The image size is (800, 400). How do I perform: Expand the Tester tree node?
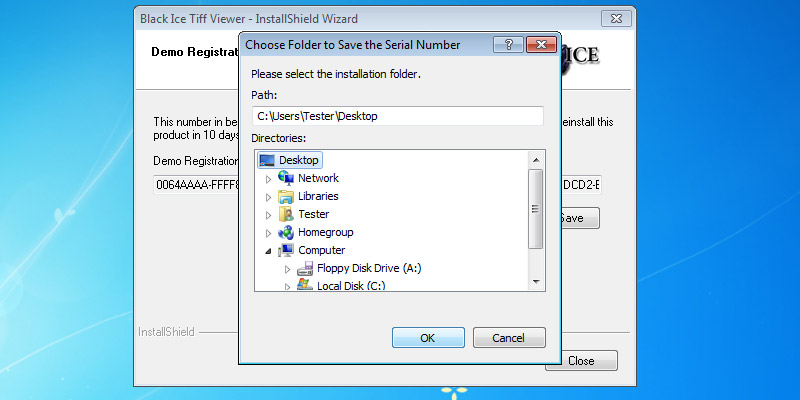[268, 215]
